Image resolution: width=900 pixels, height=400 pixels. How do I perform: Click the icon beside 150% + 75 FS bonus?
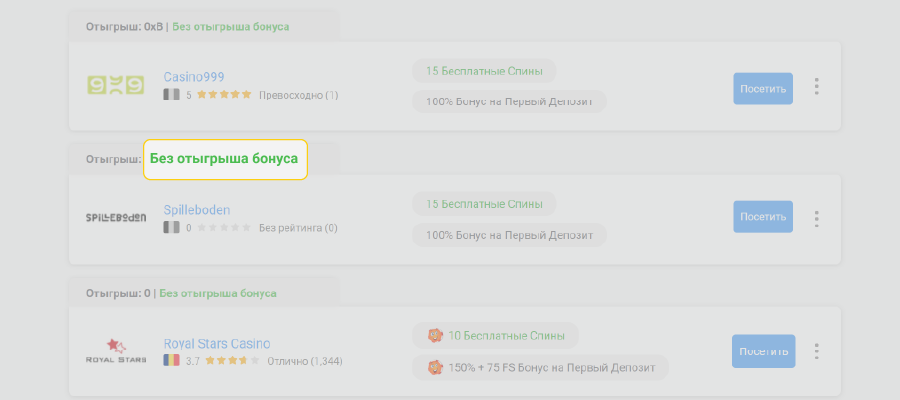(x=434, y=368)
